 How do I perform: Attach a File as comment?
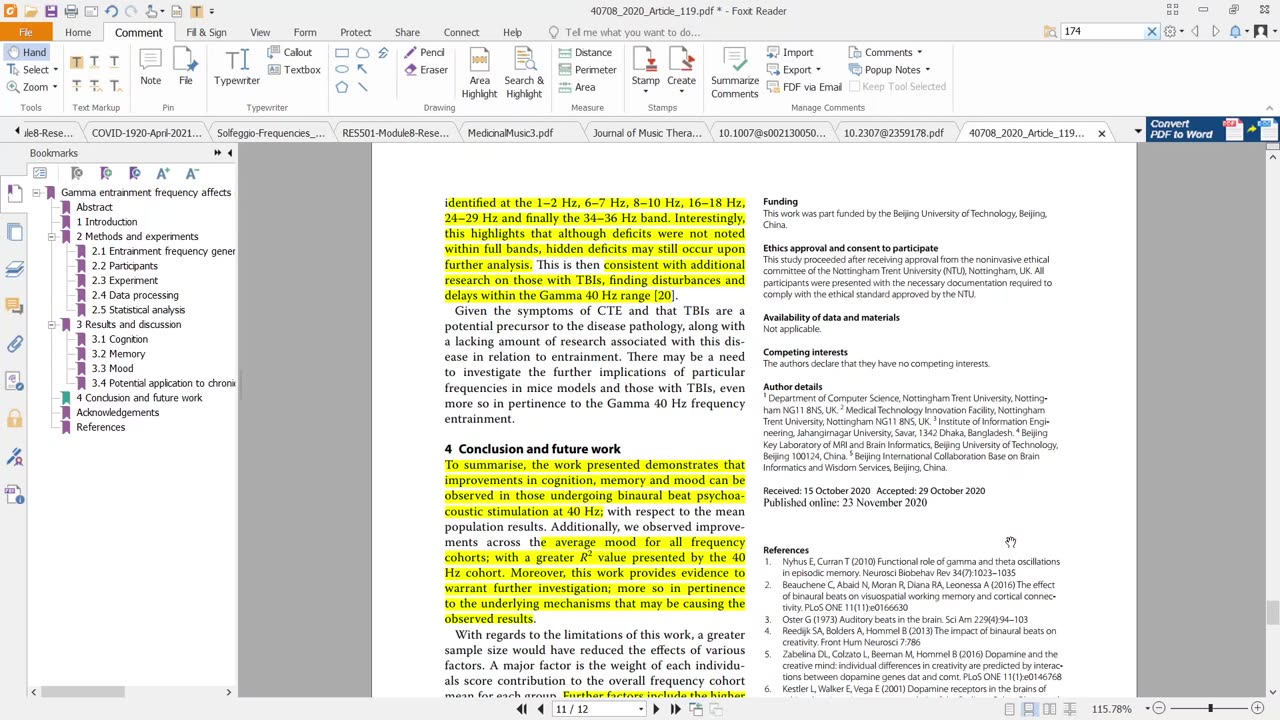coord(185,68)
